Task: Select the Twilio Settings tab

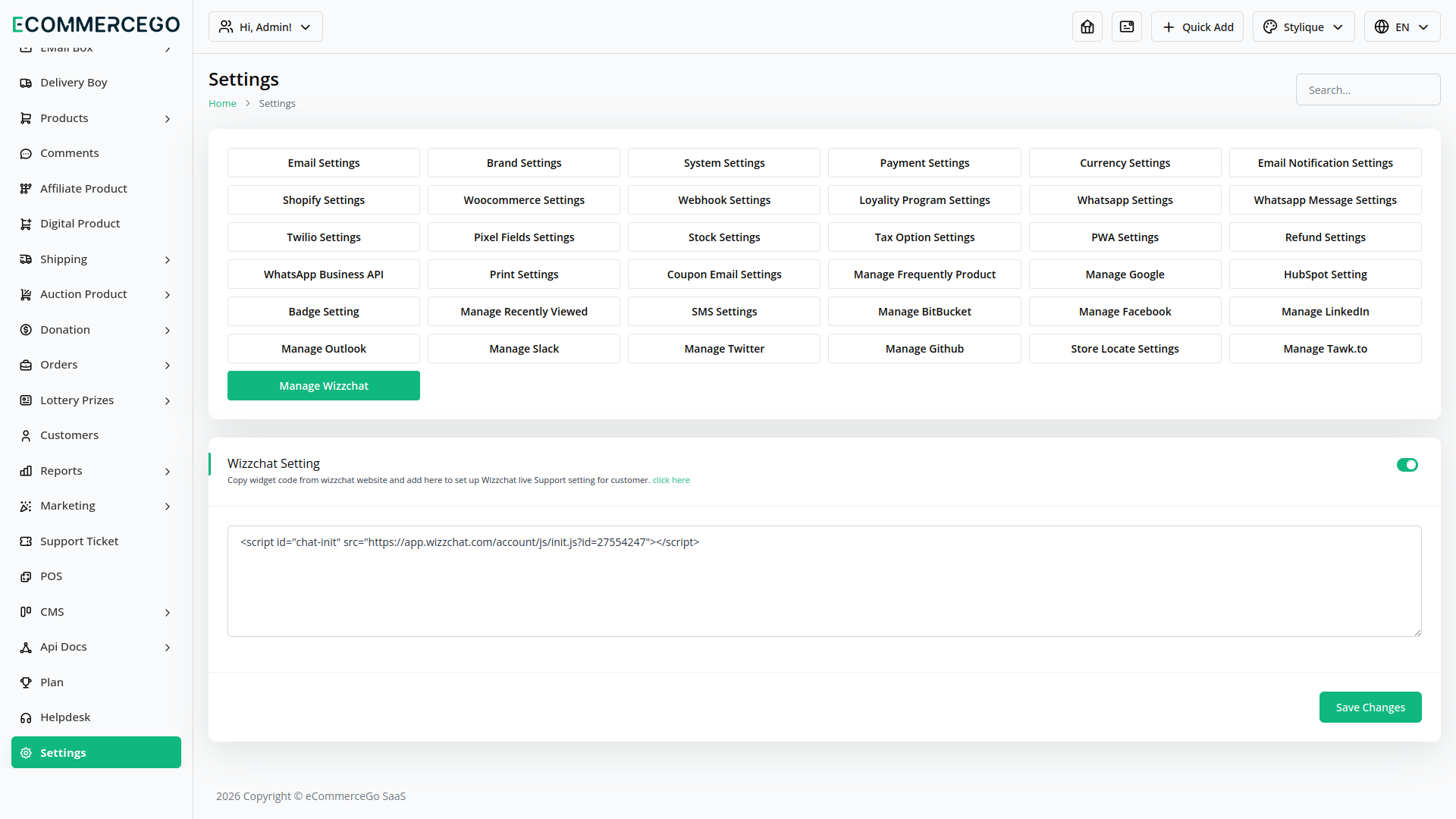Action: pyautogui.click(x=324, y=237)
